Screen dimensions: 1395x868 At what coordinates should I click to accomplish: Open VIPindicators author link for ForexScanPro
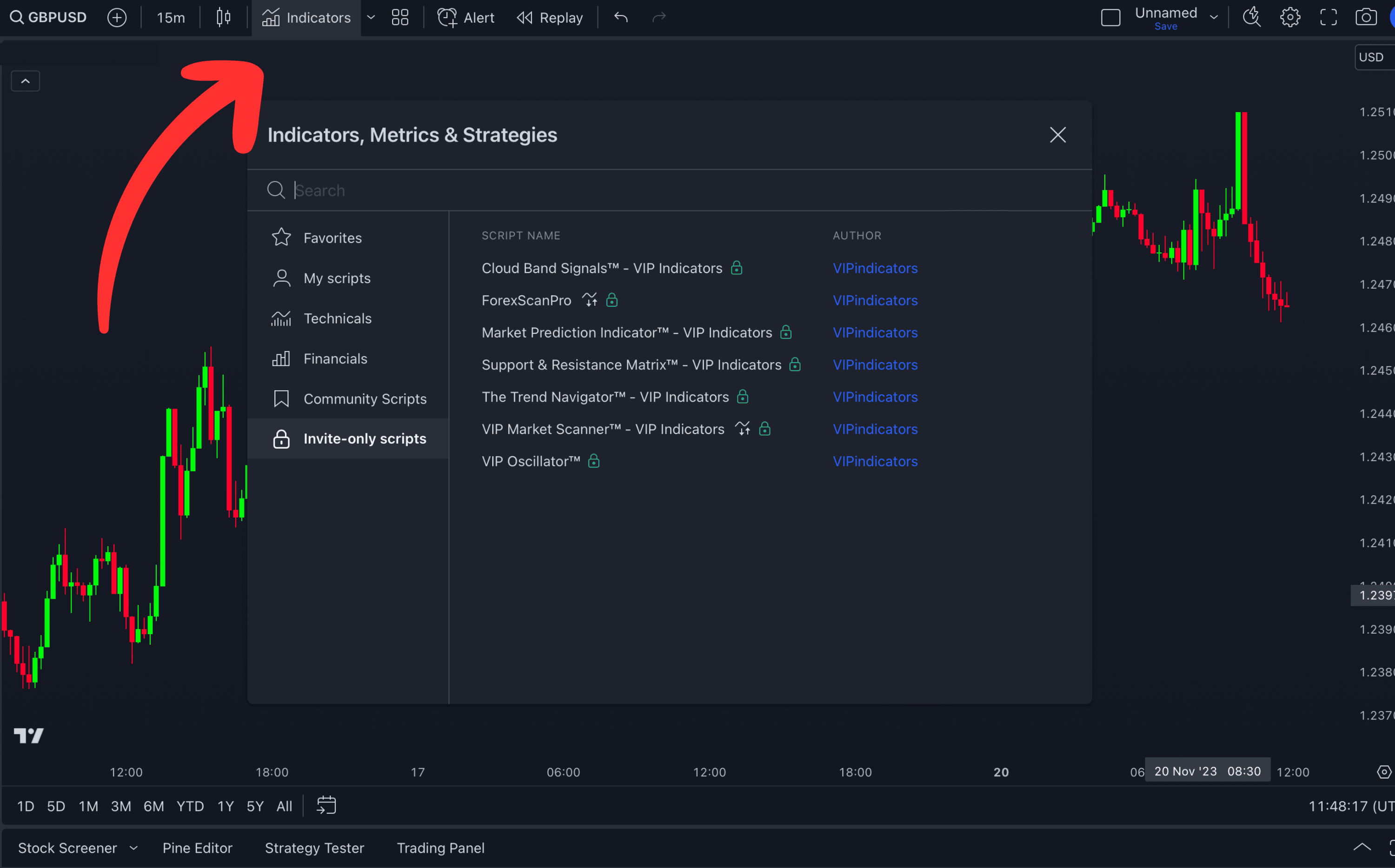click(875, 300)
